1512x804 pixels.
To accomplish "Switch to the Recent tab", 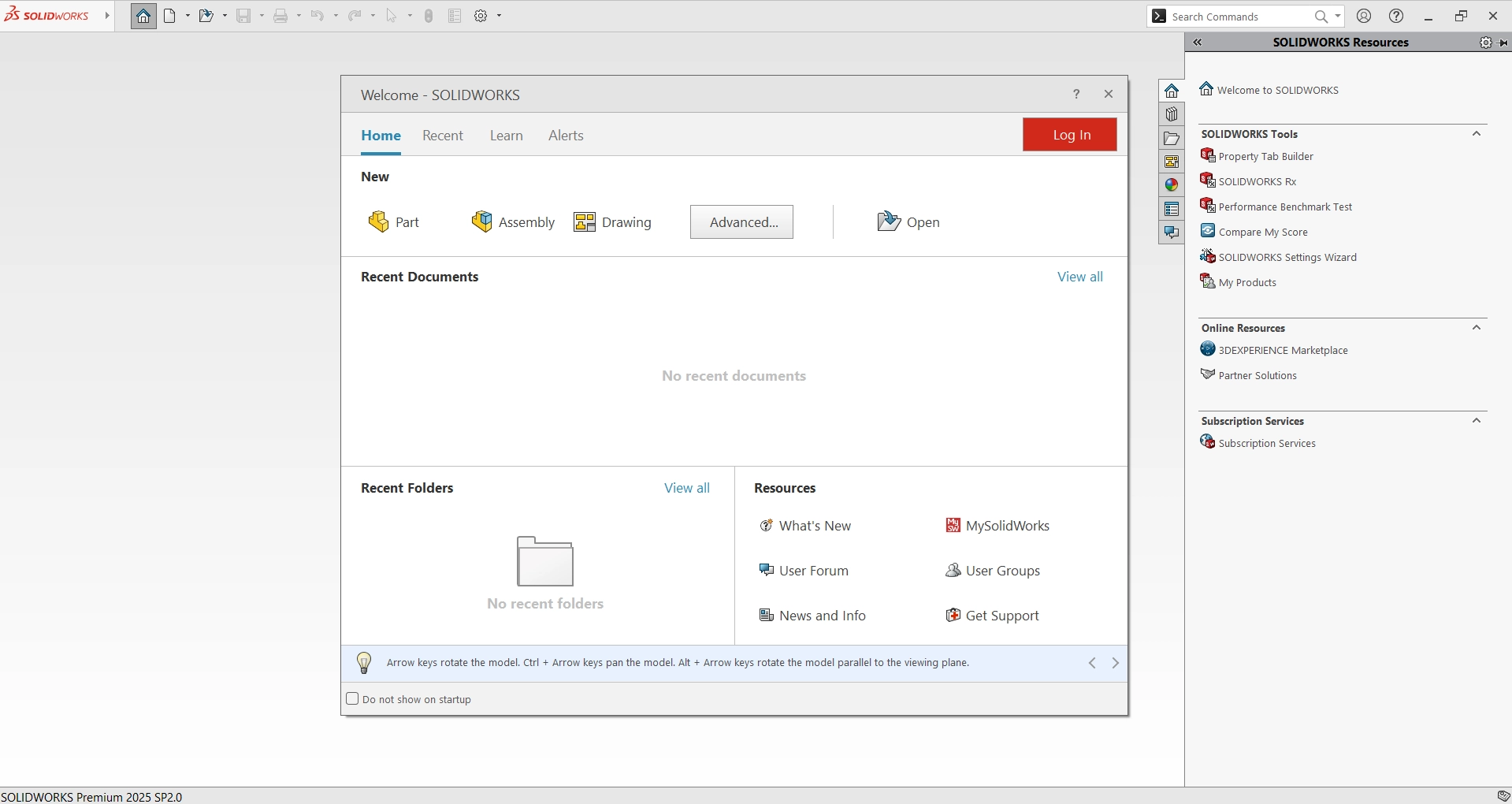I will pos(443,136).
